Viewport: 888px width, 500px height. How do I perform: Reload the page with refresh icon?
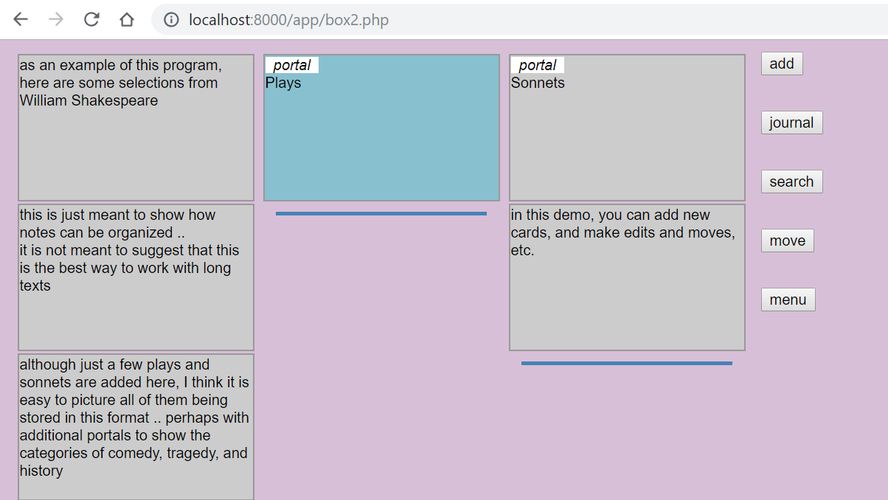point(91,20)
